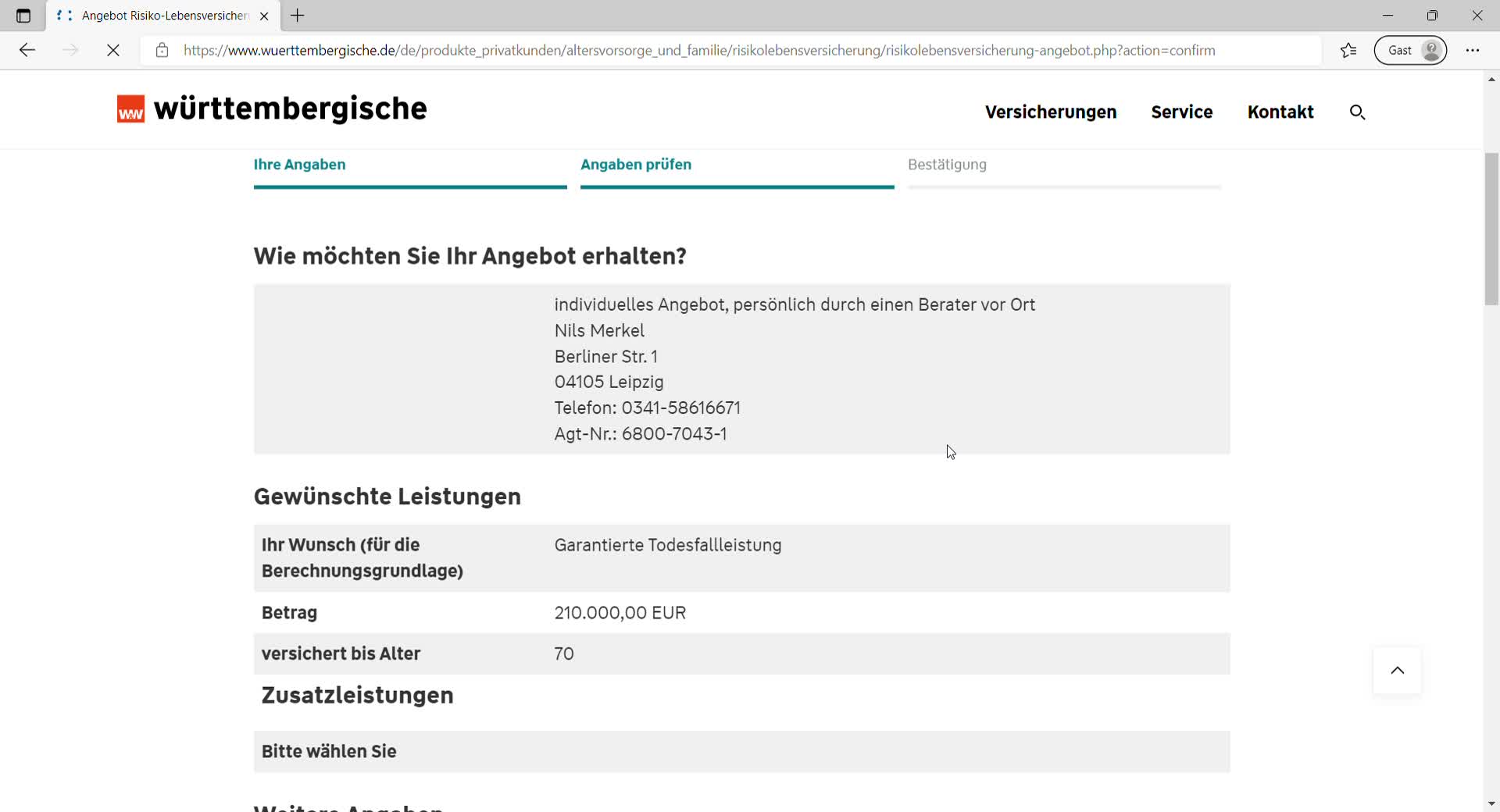This screenshot has width=1500, height=812.
Task: Open the browser settings and more menu
Action: [1473, 51]
